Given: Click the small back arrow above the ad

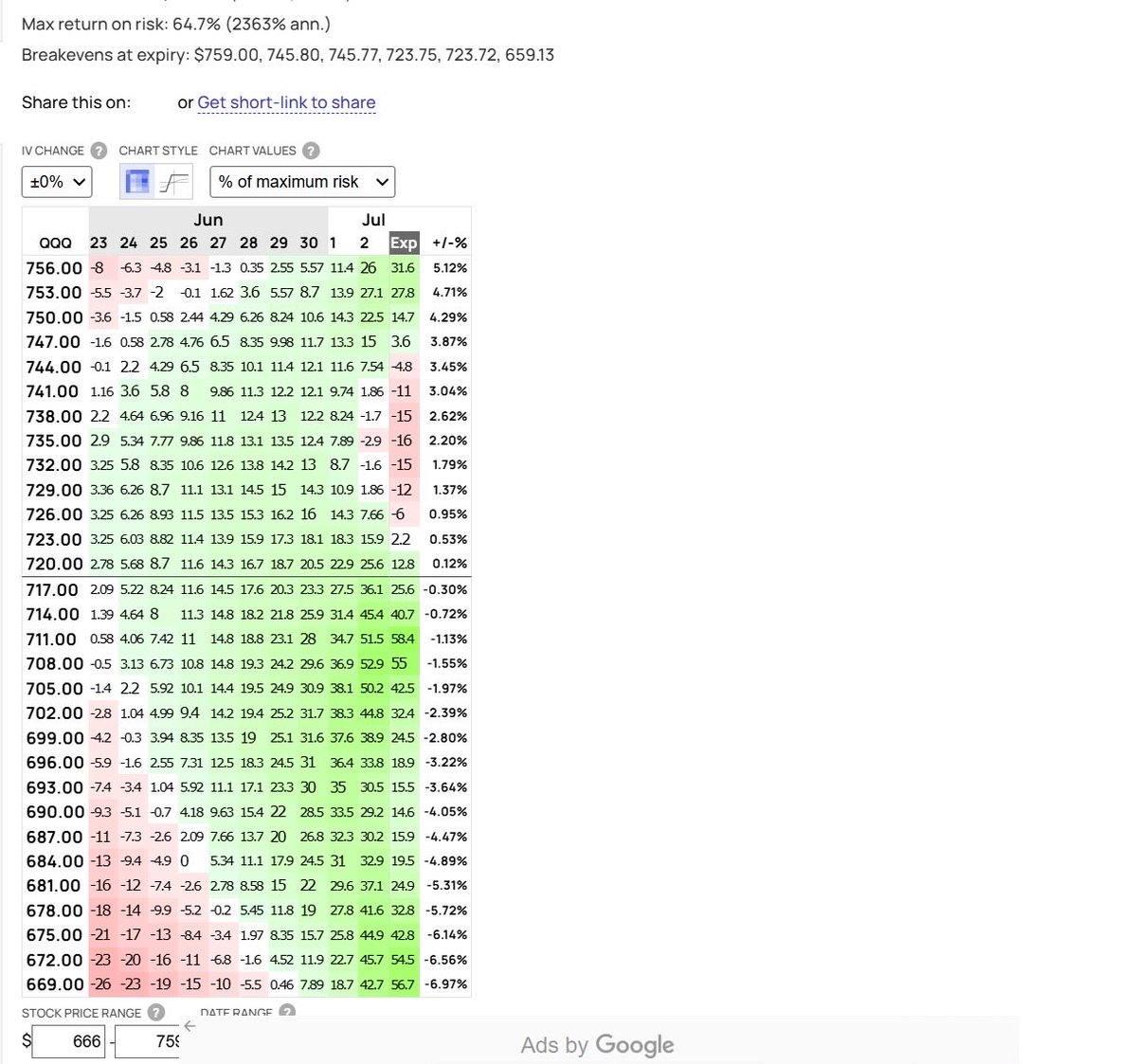Looking at the screenshot, I should pos(189,1026).
